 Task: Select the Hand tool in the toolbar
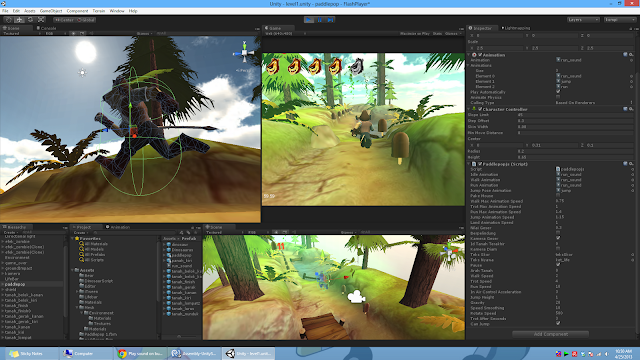click(8, 20)
